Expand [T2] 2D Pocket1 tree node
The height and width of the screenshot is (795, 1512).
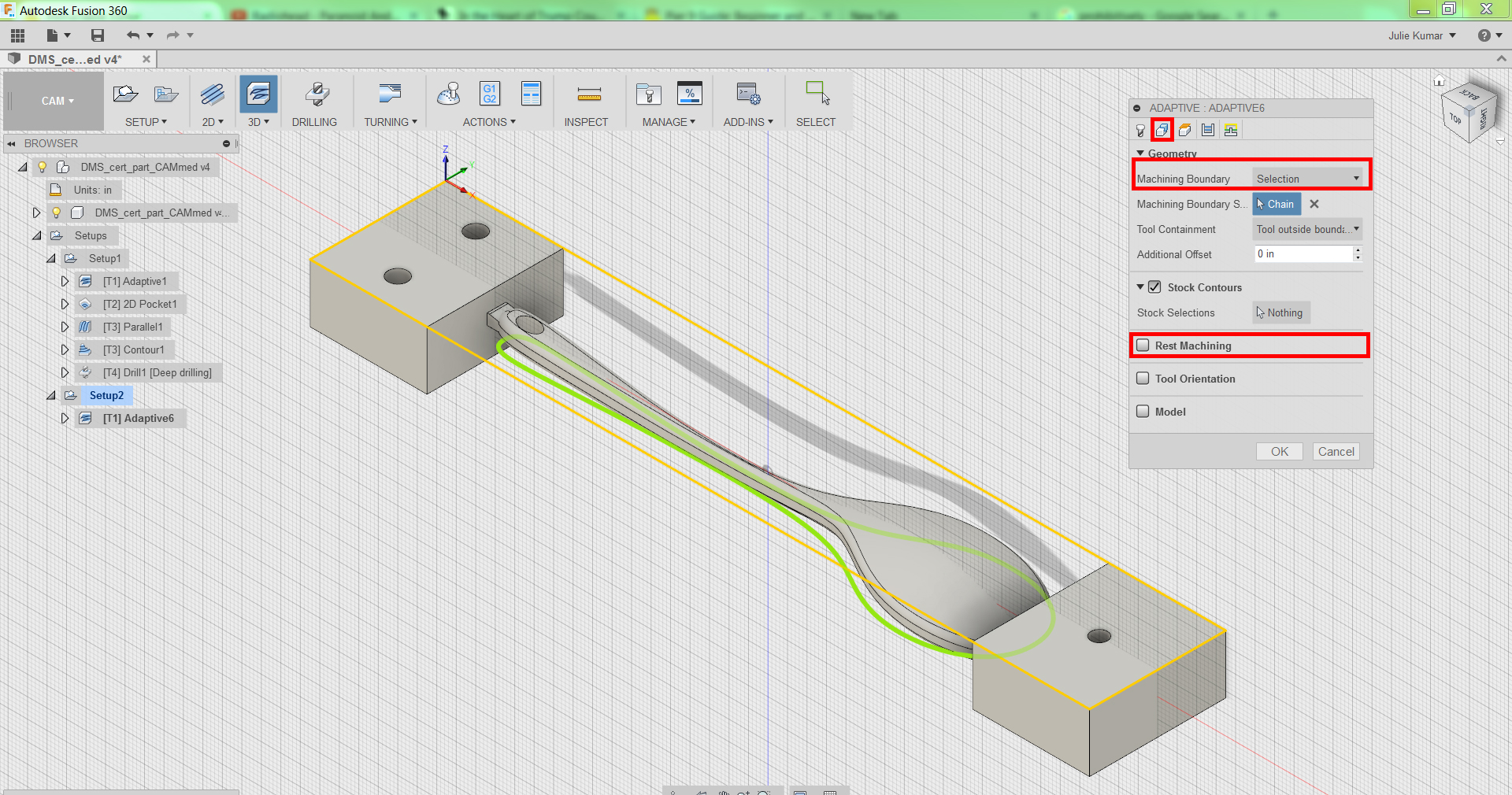(65, 304)
